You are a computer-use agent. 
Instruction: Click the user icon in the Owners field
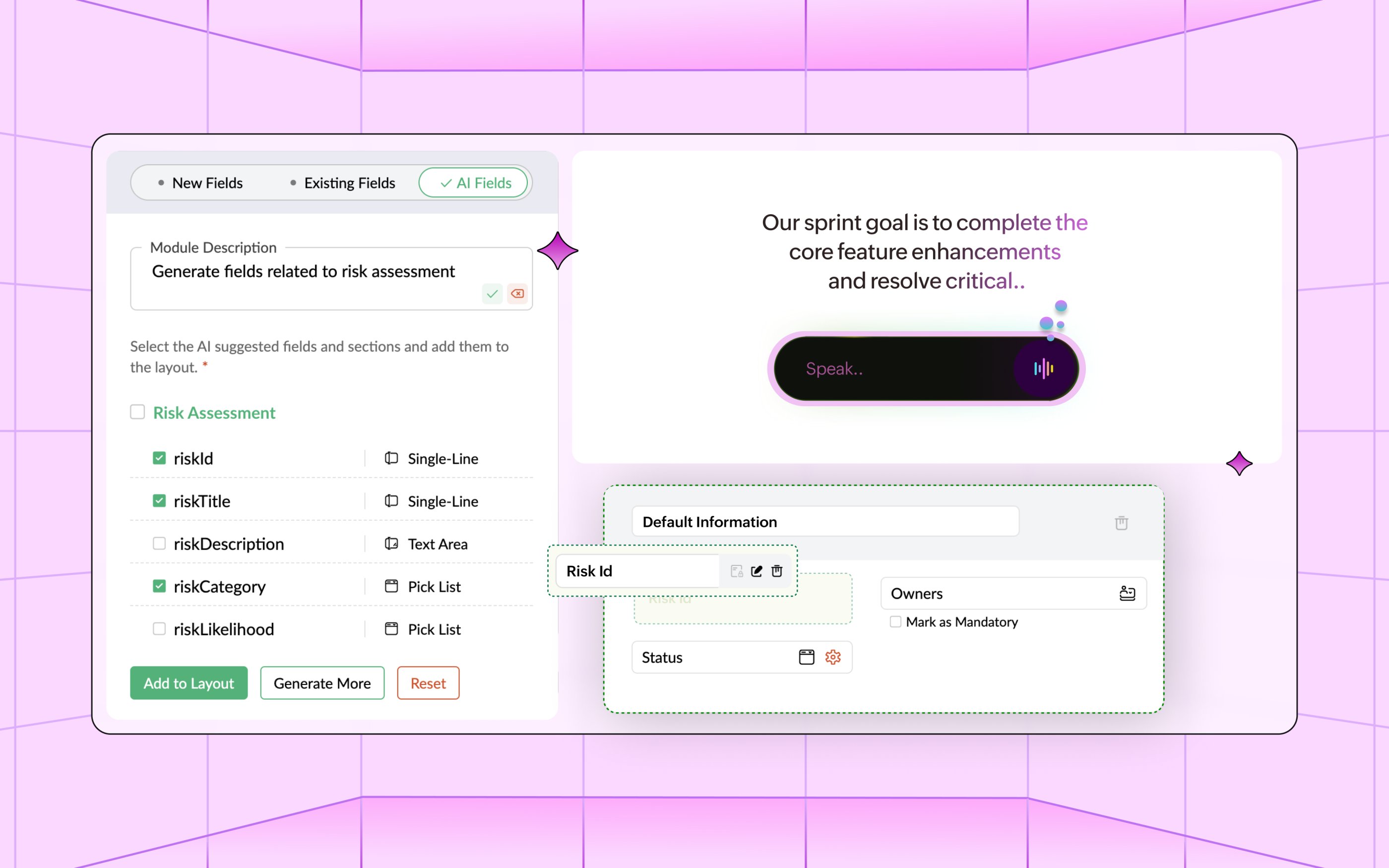click(x=1127, y=593)
